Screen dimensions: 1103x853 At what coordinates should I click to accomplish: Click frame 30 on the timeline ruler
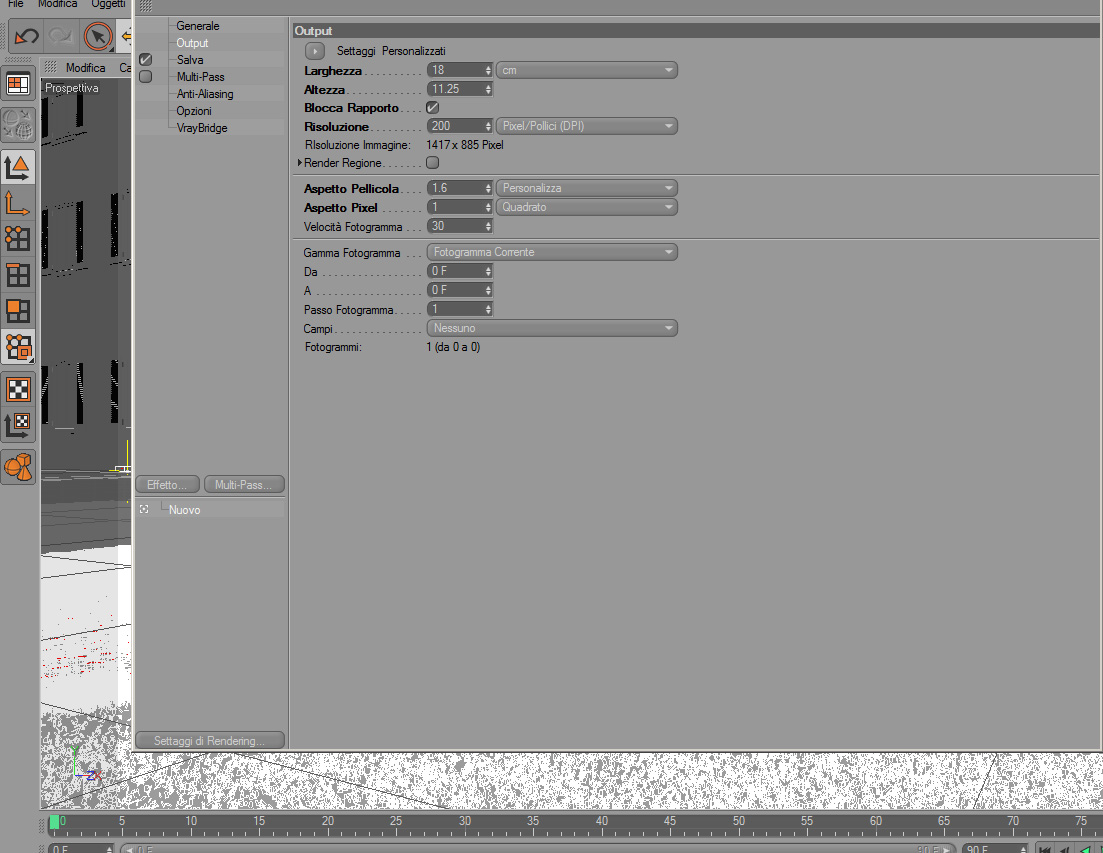click(x=464, y=821)
